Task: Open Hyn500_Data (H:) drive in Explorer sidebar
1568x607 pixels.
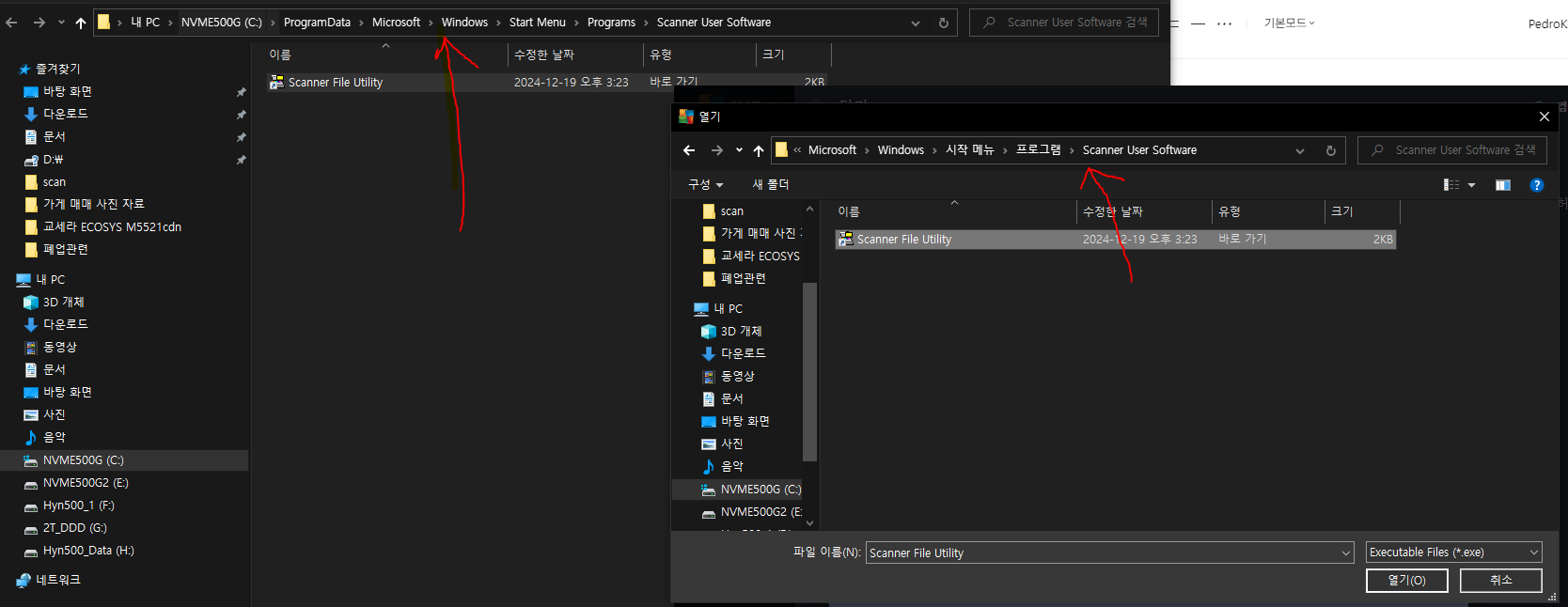Action: pyautogui.click(x=88, y=551)
